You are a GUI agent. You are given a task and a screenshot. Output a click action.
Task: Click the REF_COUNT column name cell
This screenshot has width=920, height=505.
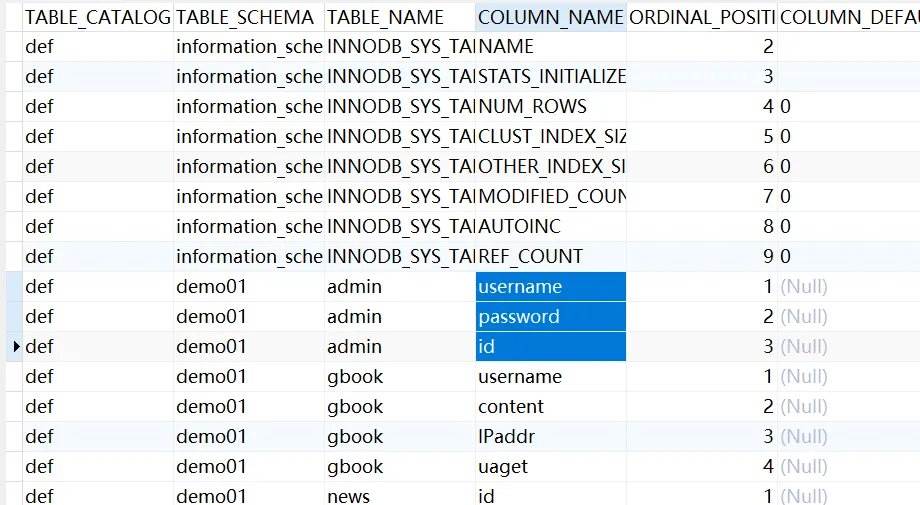tap(550, 257)
